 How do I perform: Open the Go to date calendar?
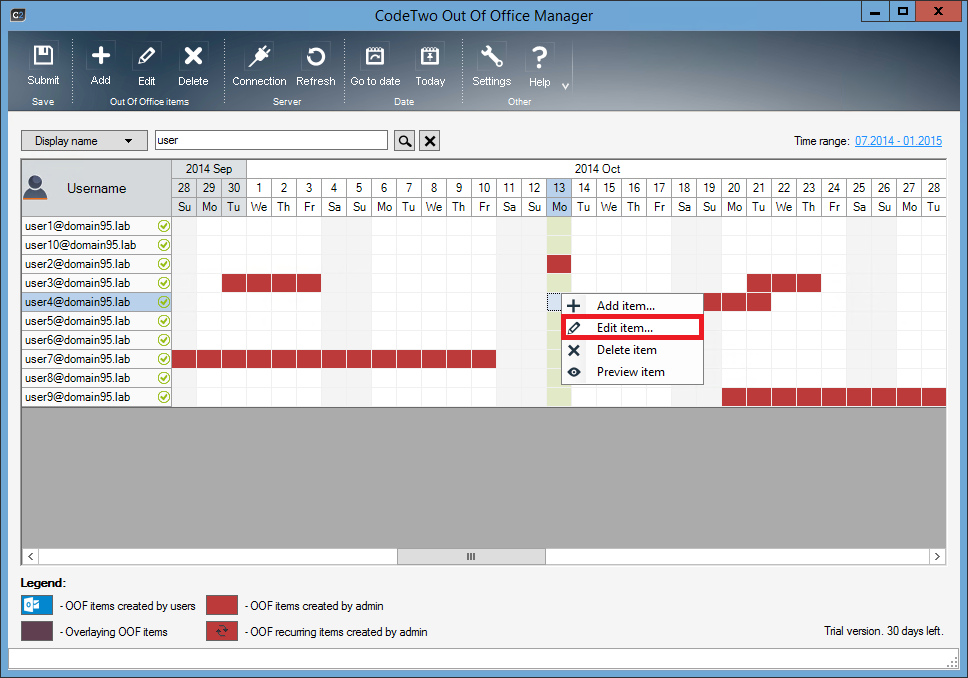tap(375, 65)
